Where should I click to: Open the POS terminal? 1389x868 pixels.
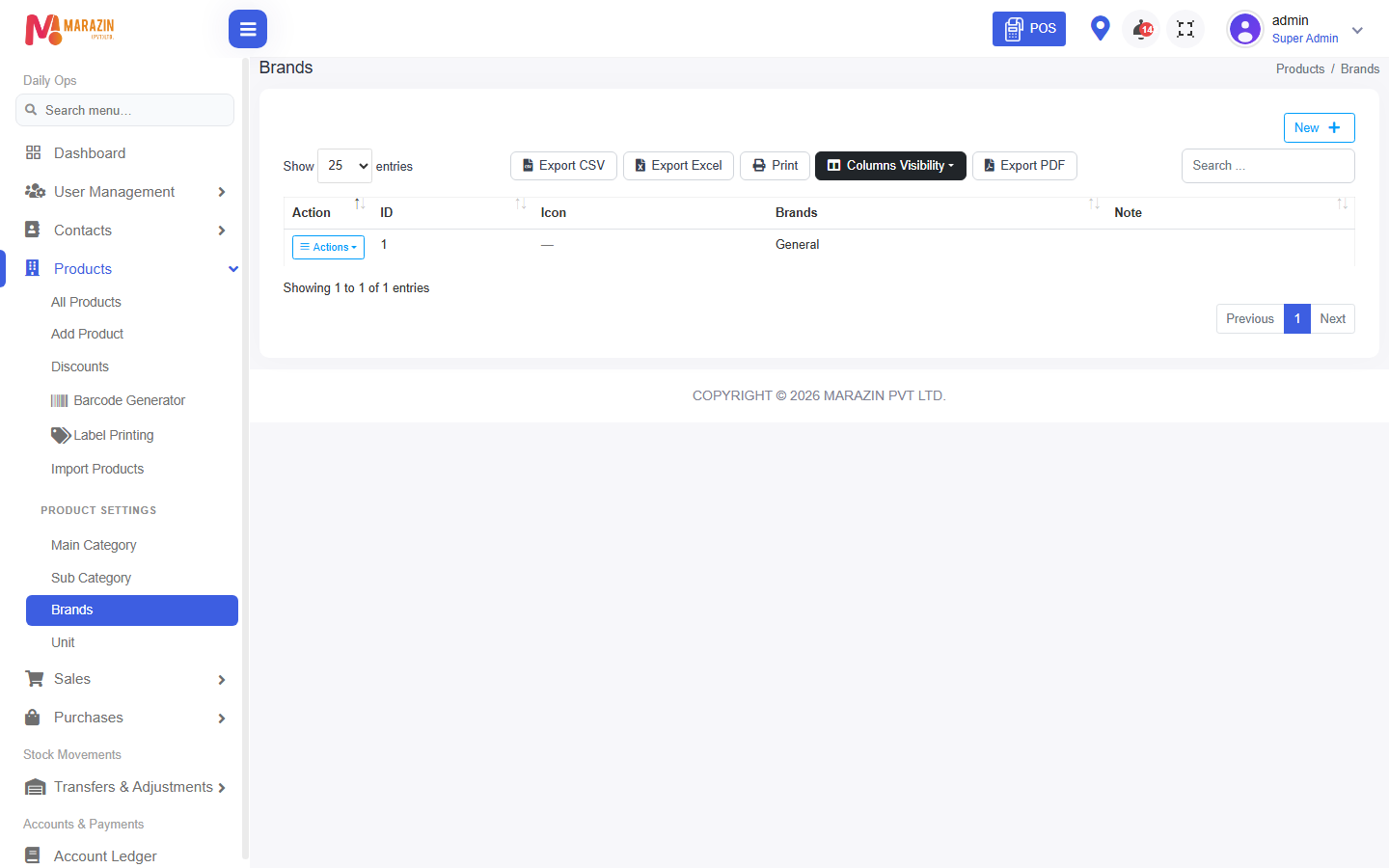point(1029,29)
